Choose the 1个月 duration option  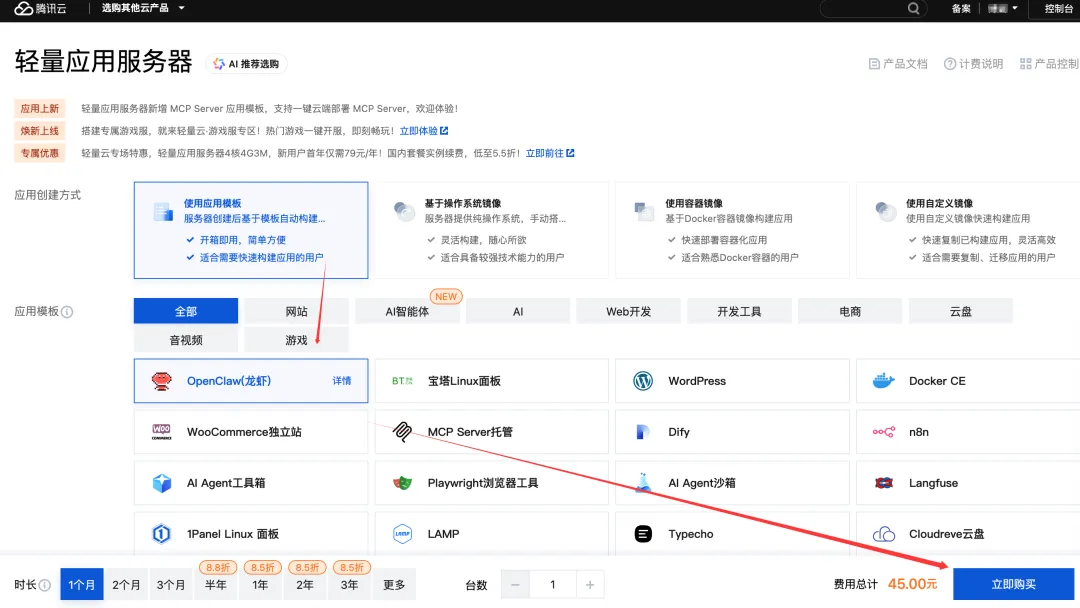82,585
